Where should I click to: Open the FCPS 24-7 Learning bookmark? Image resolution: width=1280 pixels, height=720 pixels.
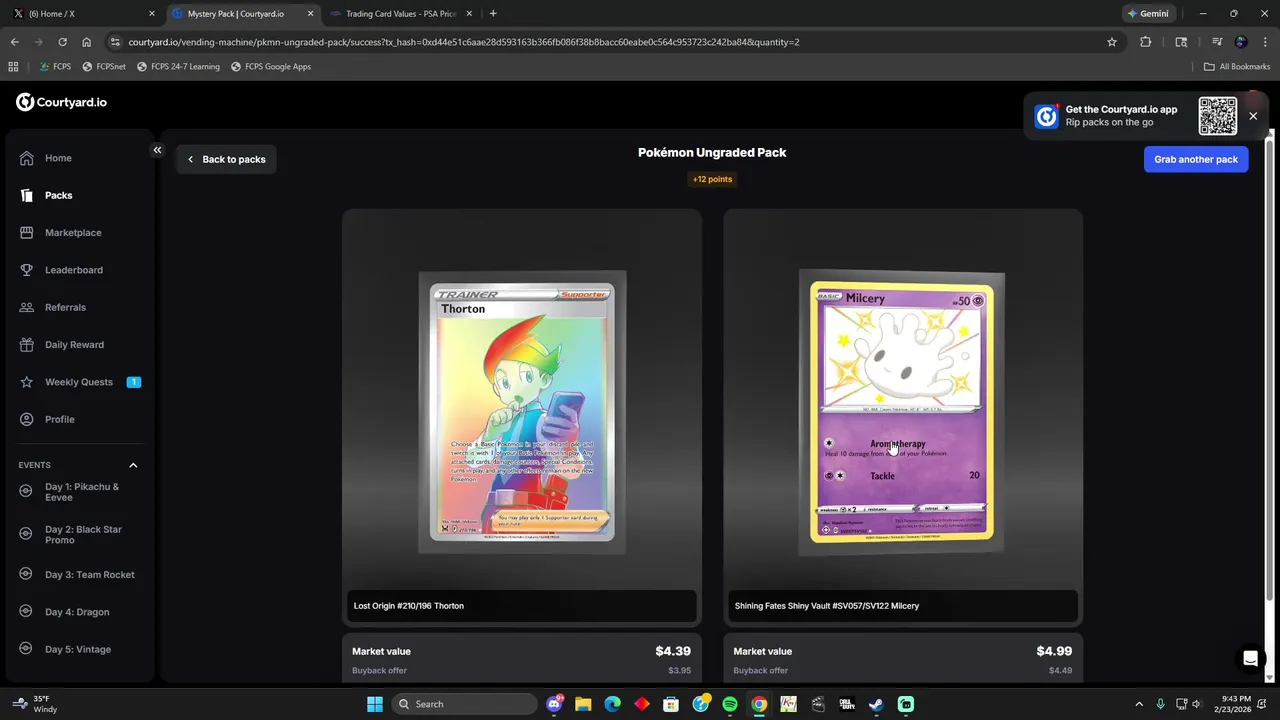[178, 67]
